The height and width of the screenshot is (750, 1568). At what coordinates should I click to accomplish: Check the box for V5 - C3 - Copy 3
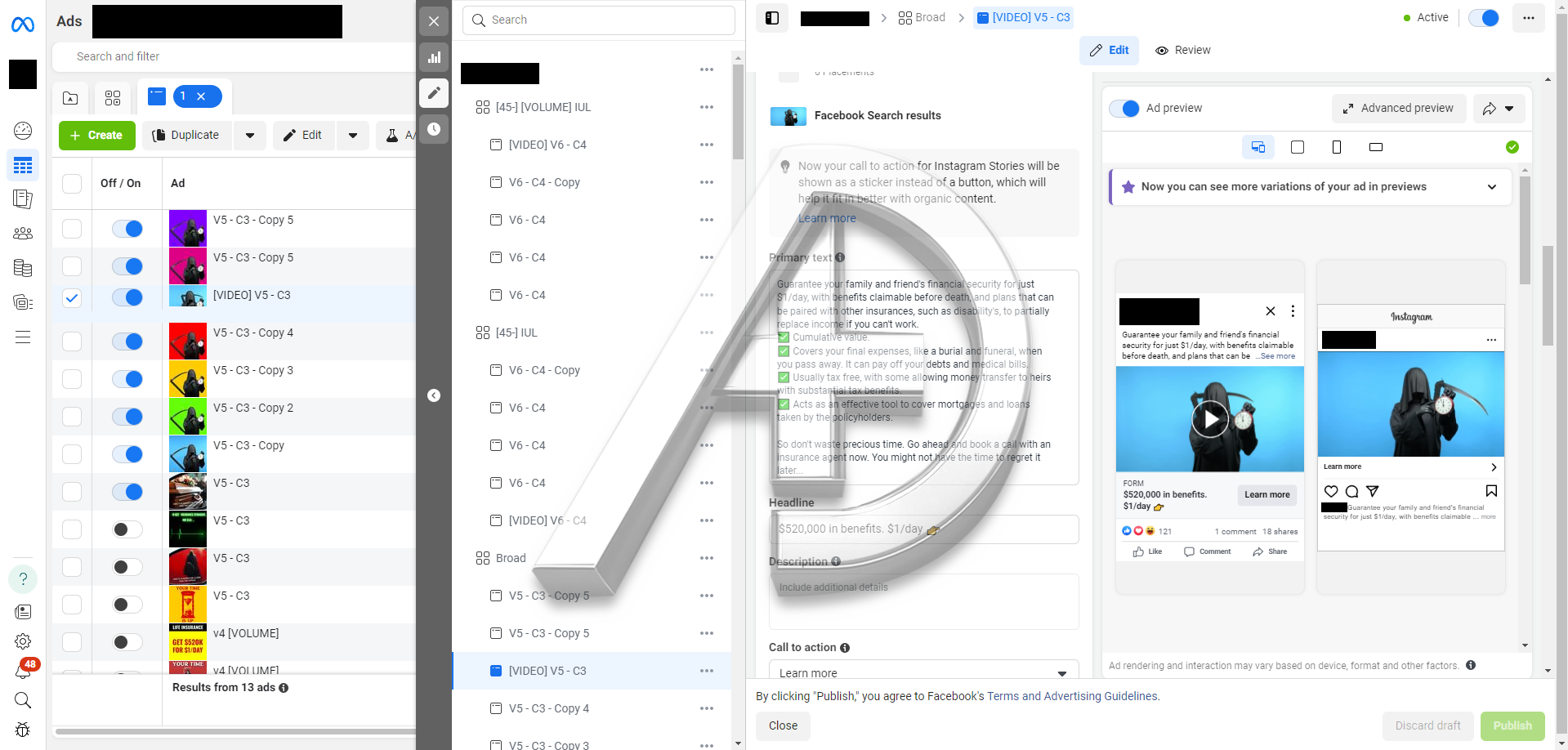click(72, 379)
